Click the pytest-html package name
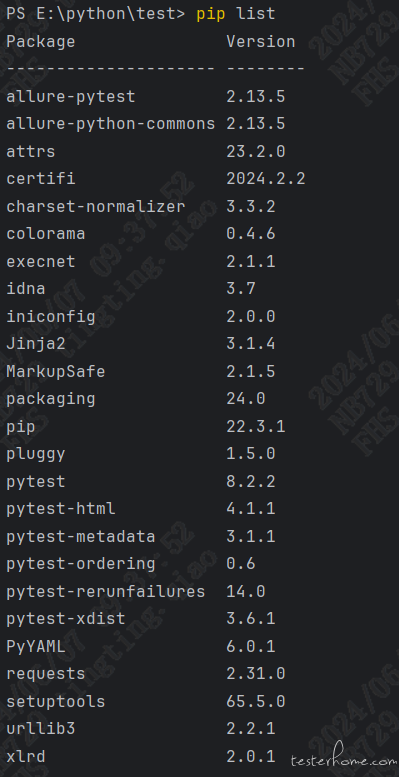 (x=60, y=509)
